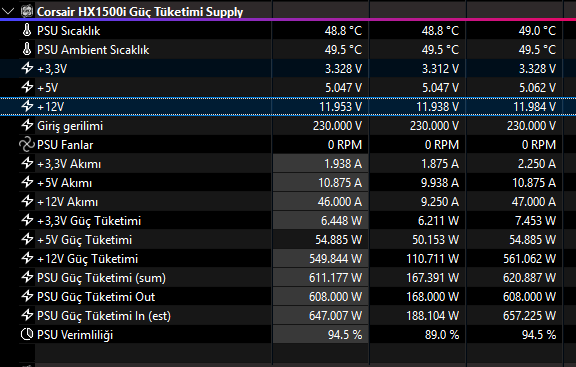Click the 9.250 A current value
The height and width of the screenshot is (367, 576).
(x=440, y=202)
